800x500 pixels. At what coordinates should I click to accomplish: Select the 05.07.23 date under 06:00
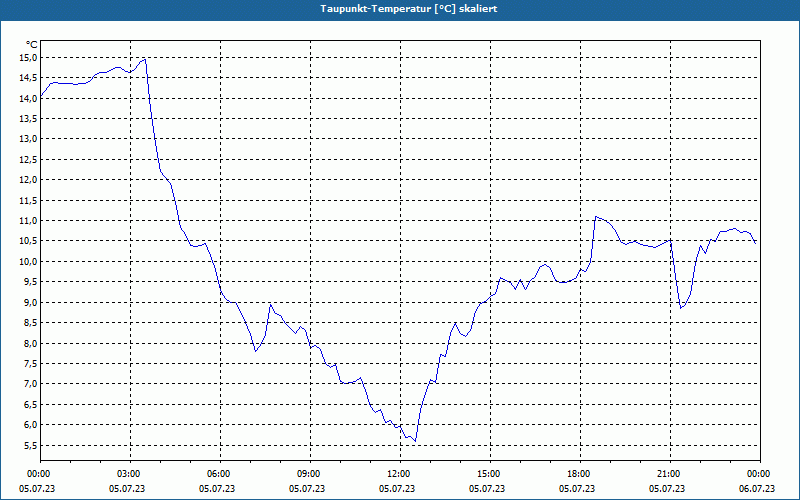point(217,489)
